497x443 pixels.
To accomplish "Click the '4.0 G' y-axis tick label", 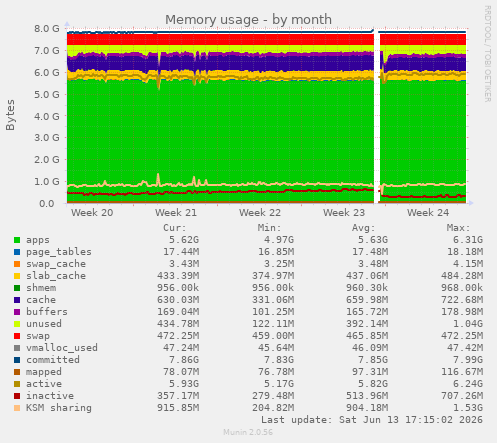I will pyautogui.click(x=47, y=117).
